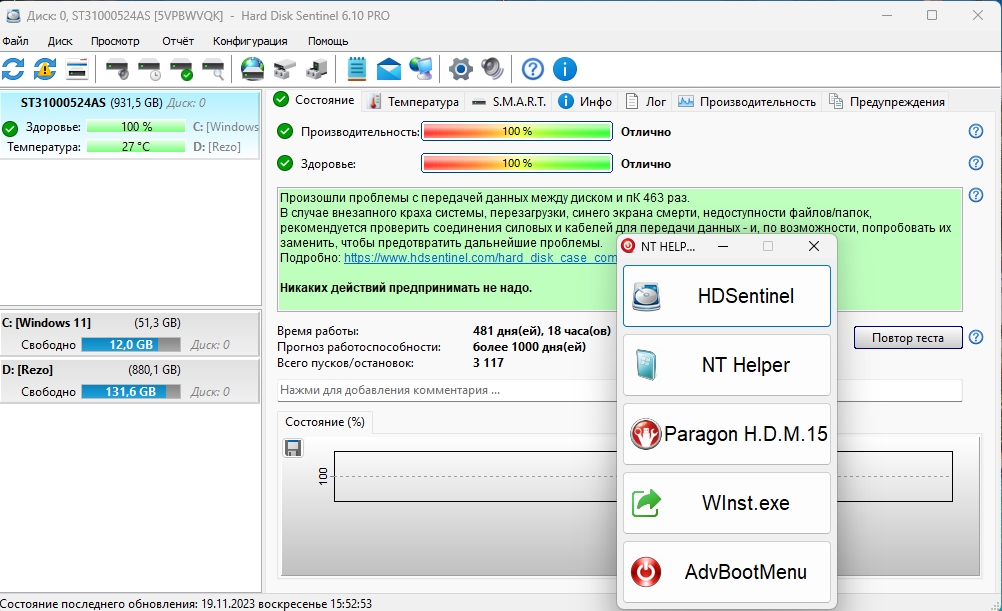Screen dimensions: 1002x611
Task: Open the hdsentinel.com details link
Action: click(480, 258)
